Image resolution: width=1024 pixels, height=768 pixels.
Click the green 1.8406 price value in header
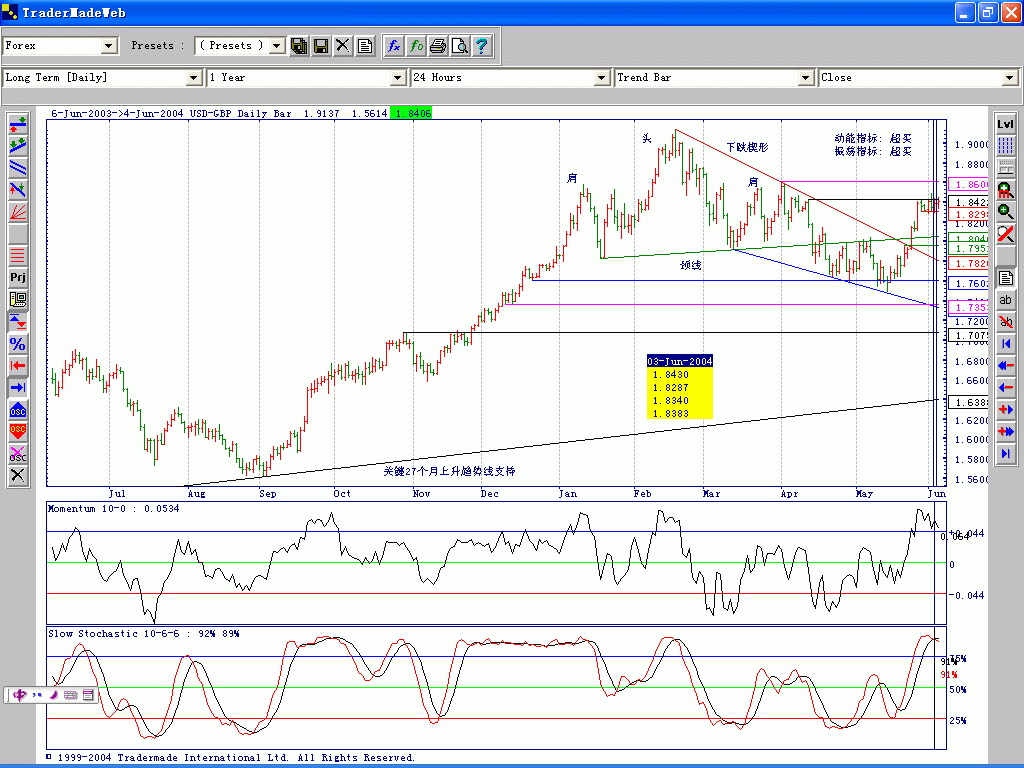click(x=411, y=113)
